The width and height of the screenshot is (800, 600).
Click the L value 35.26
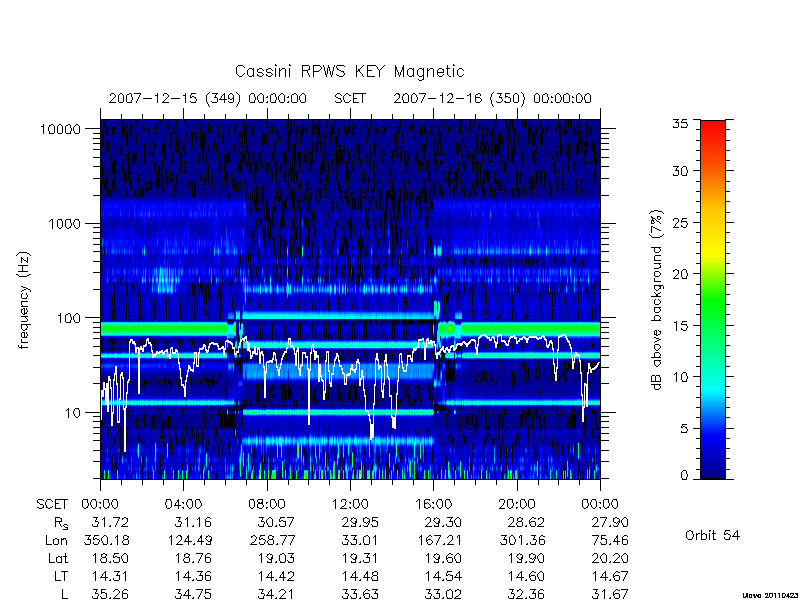coord(110,594)
